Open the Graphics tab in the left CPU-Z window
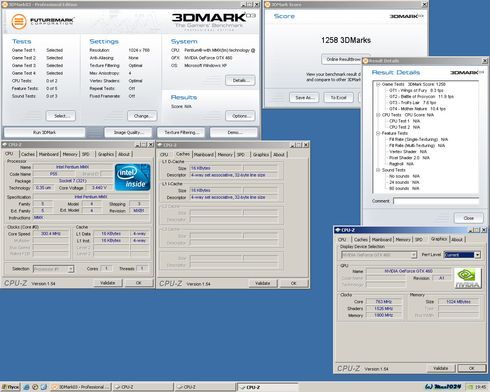Image resolution: width=490 pixels, height=392 pixels. [x=106, y=154]
